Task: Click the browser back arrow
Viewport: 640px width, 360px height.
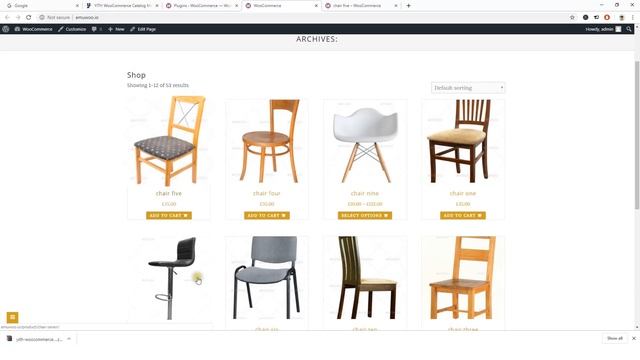Action: 7,18
